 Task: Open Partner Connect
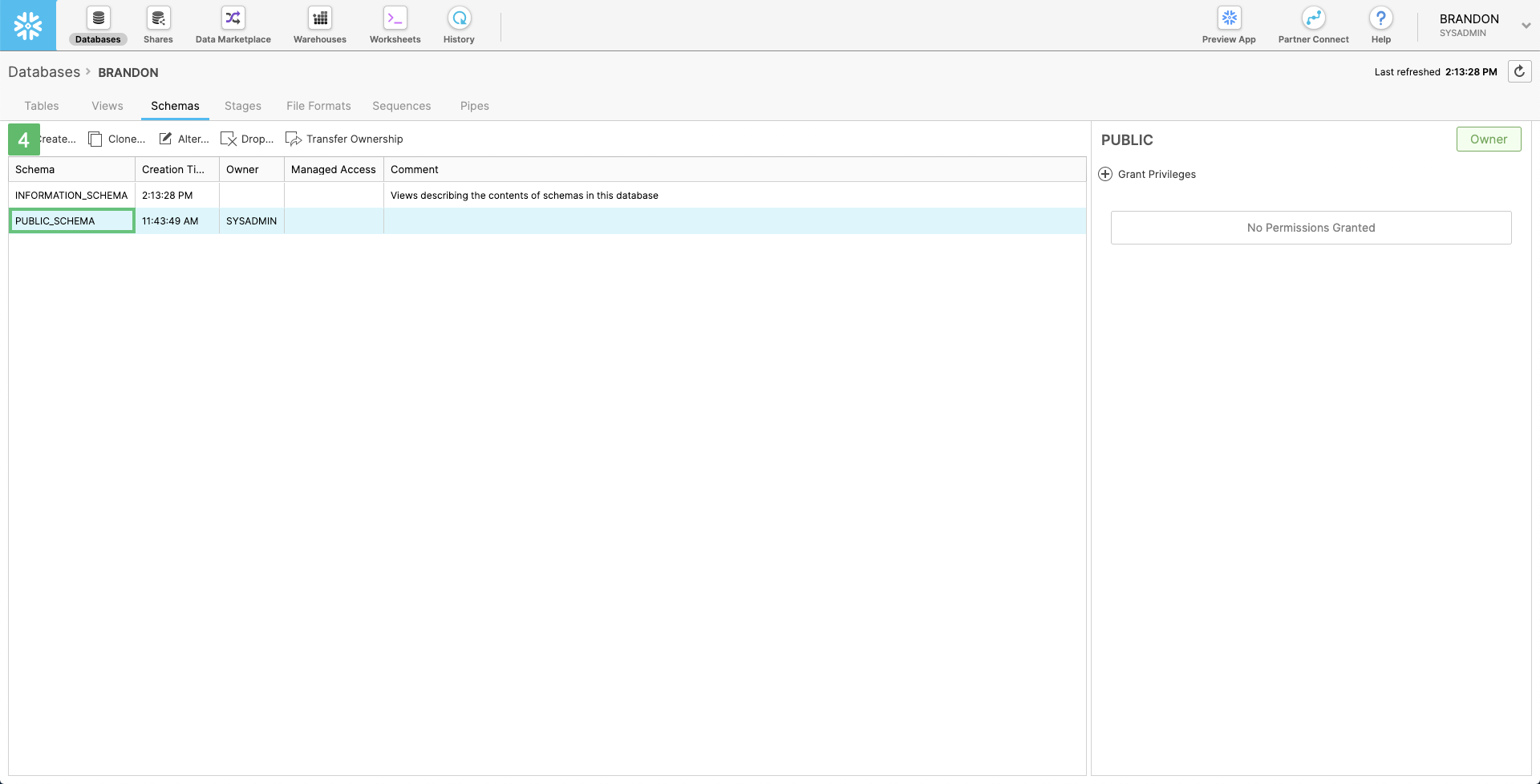click(1314, 26)
